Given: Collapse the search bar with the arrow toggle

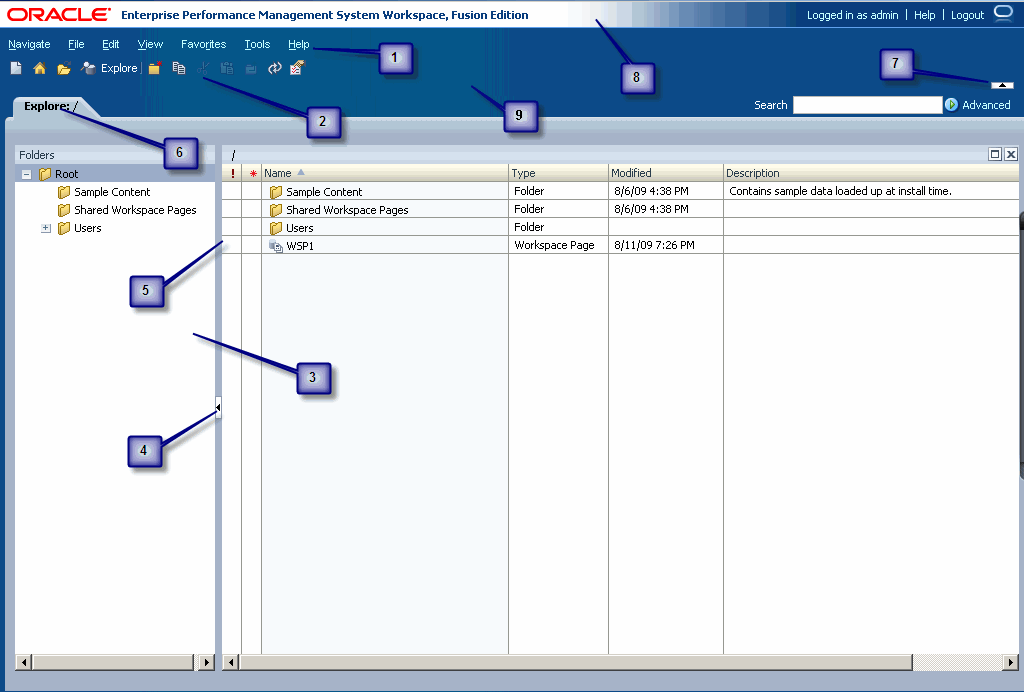Looking at the screenshot, I should (1002, 84).
